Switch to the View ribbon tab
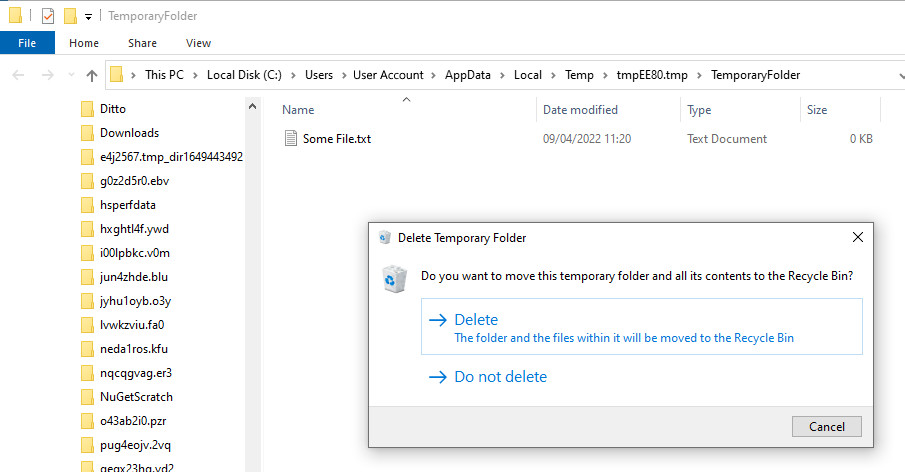 tap(198, 43)
